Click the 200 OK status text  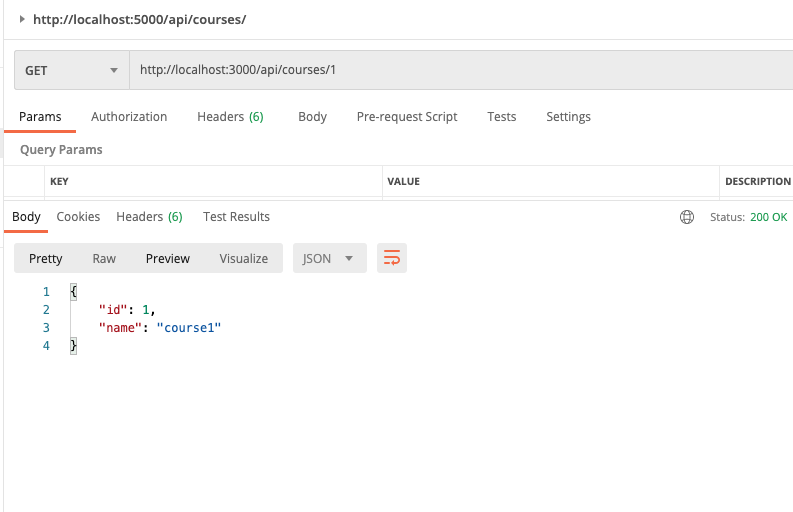pos(768,217)
